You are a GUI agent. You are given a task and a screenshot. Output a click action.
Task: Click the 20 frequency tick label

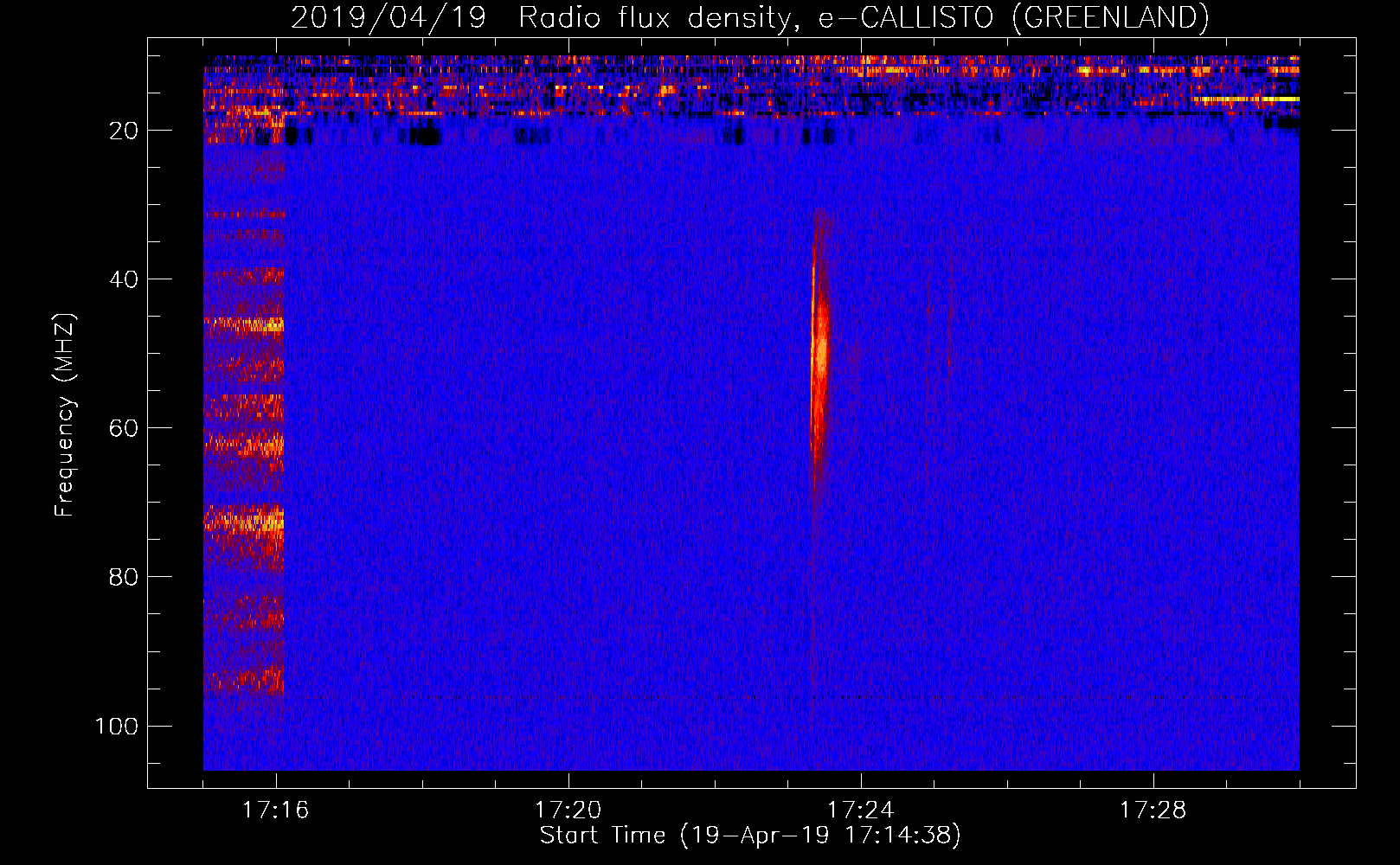click(124, 131)
